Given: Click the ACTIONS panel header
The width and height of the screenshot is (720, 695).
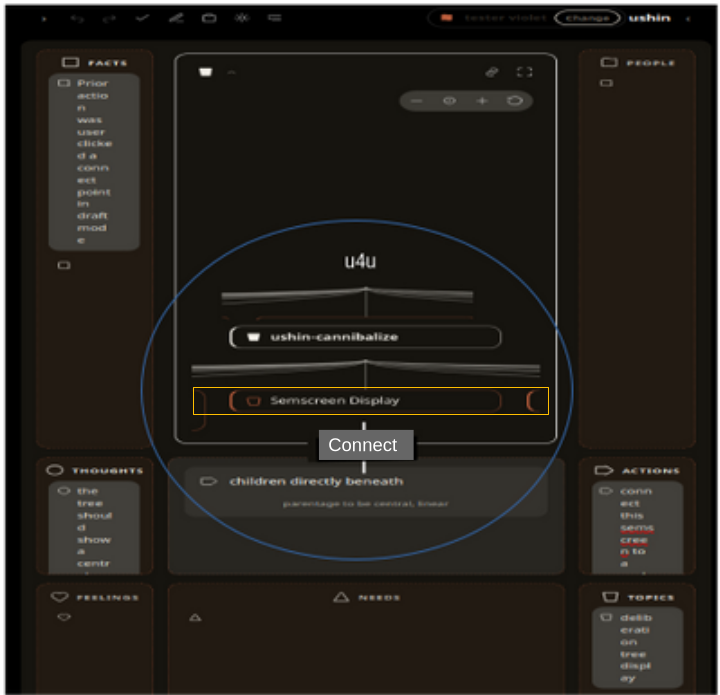Looking at the screenshot, I should 637,471.
